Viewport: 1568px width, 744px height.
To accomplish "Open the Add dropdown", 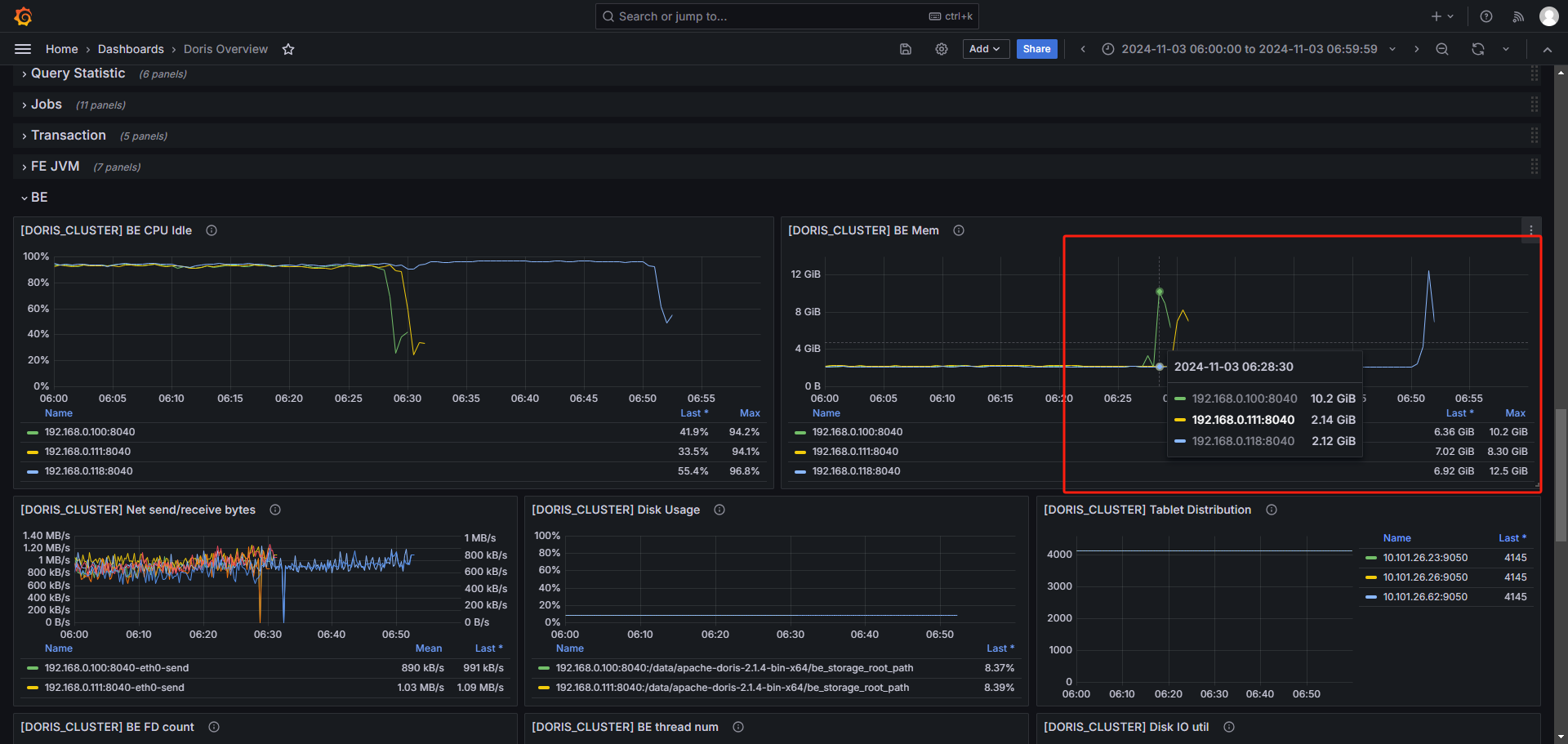I will pos(986,49).
